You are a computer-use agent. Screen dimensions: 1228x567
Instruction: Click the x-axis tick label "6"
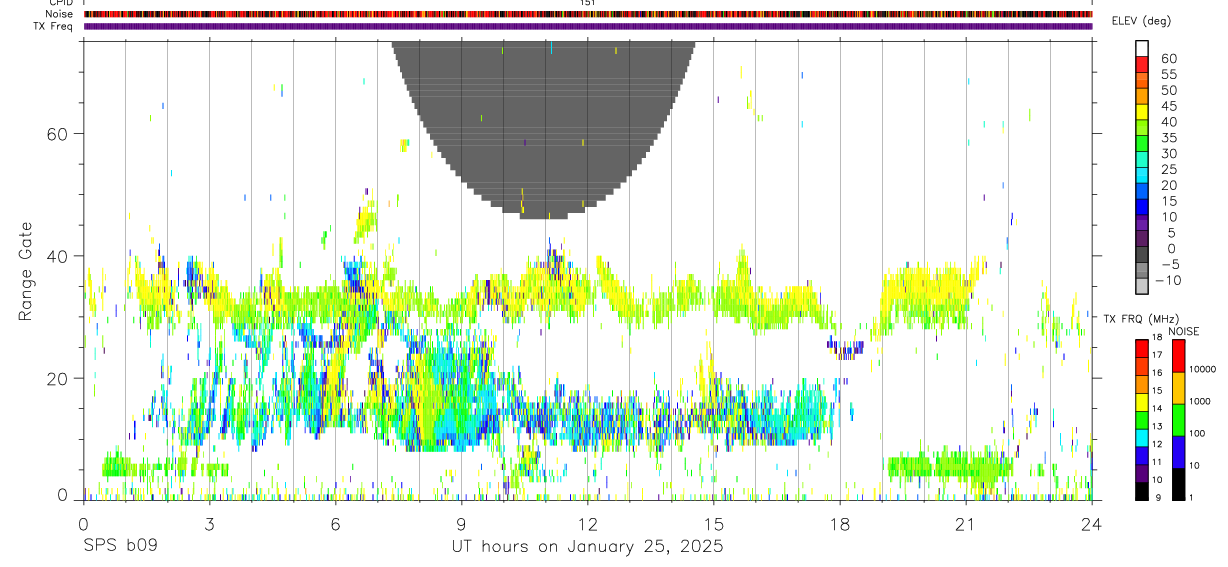point(335,523)
